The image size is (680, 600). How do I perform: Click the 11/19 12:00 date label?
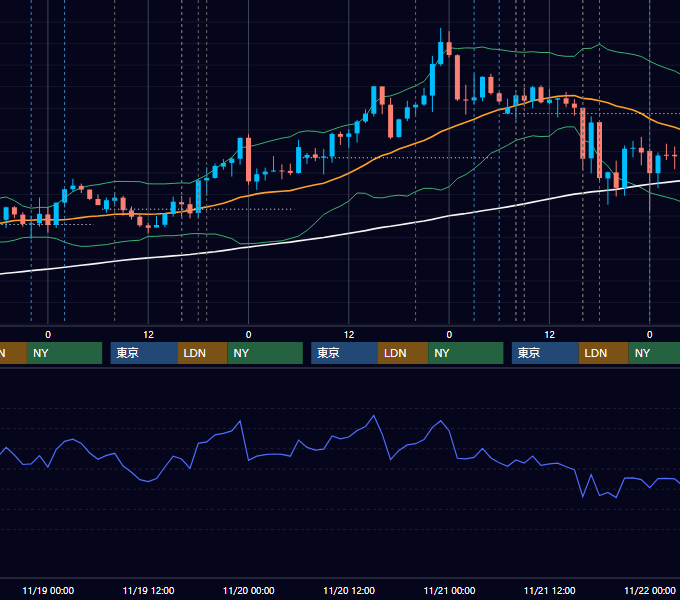(148, 590)
